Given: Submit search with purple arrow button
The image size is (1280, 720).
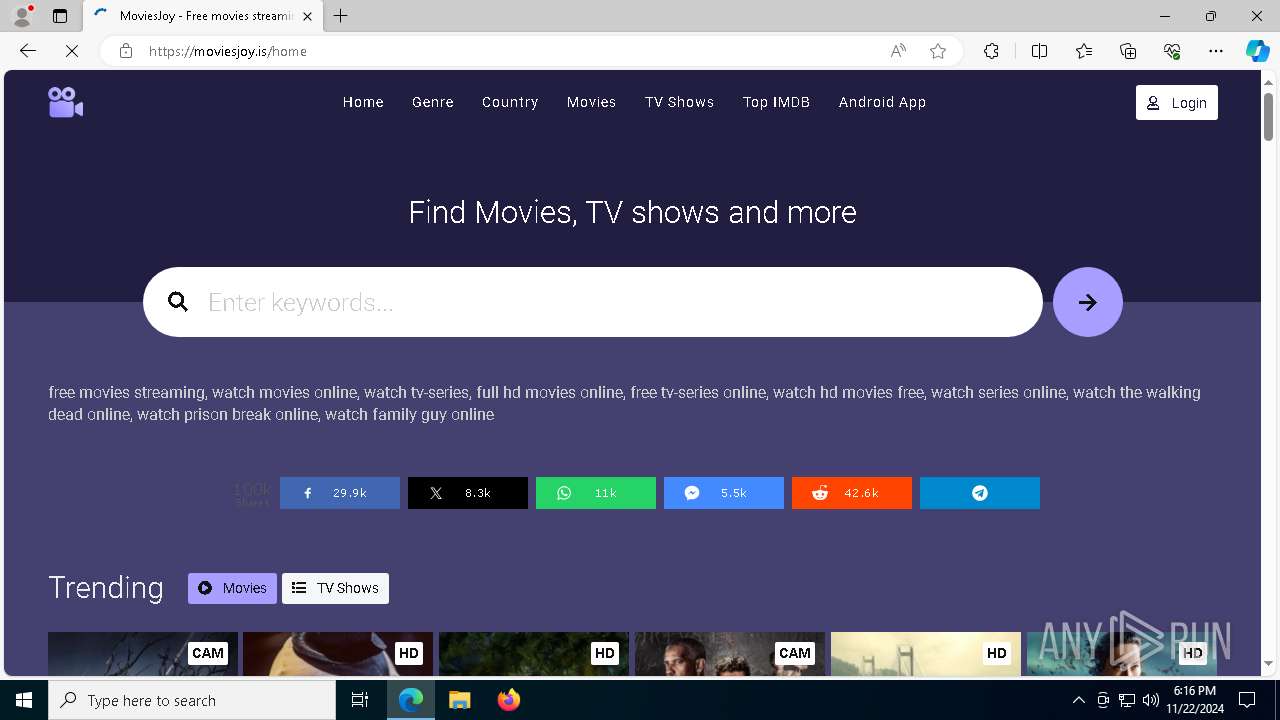Looking at the screenshot, I should (1087, 302).
